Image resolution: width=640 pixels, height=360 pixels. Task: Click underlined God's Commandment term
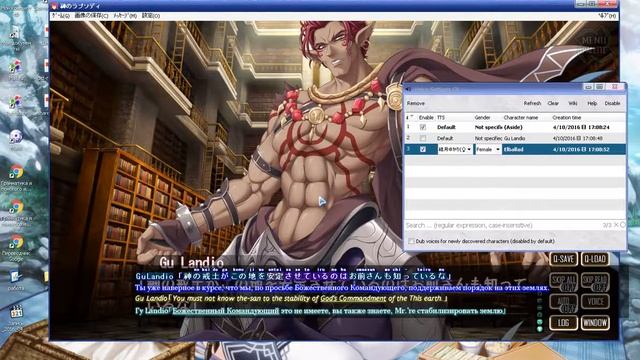click(x=353, y=298)
